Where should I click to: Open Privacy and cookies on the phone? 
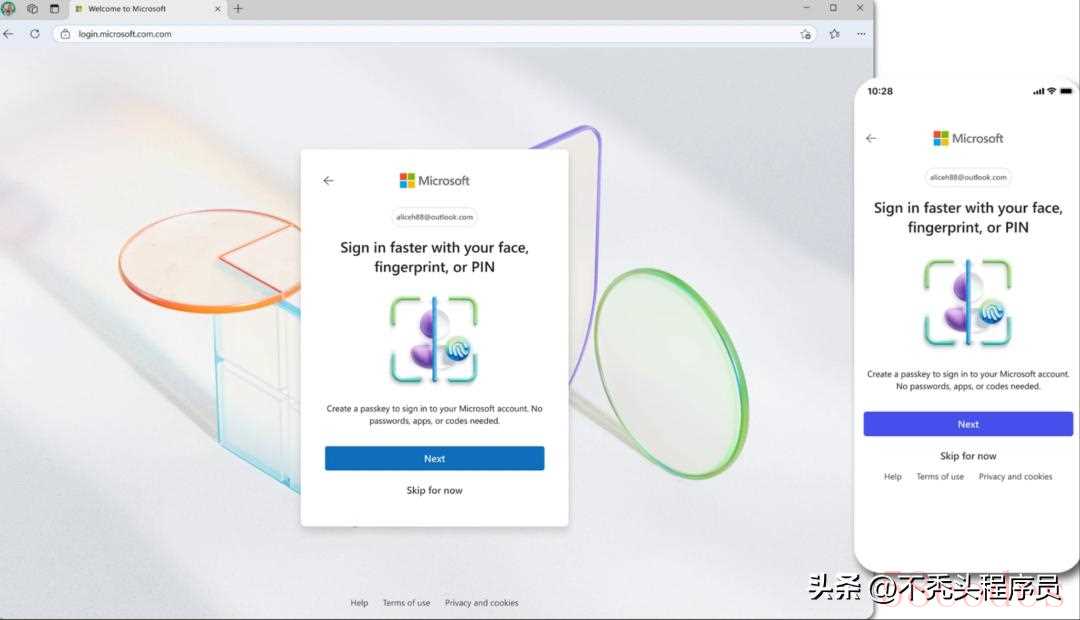[1015, 477]
